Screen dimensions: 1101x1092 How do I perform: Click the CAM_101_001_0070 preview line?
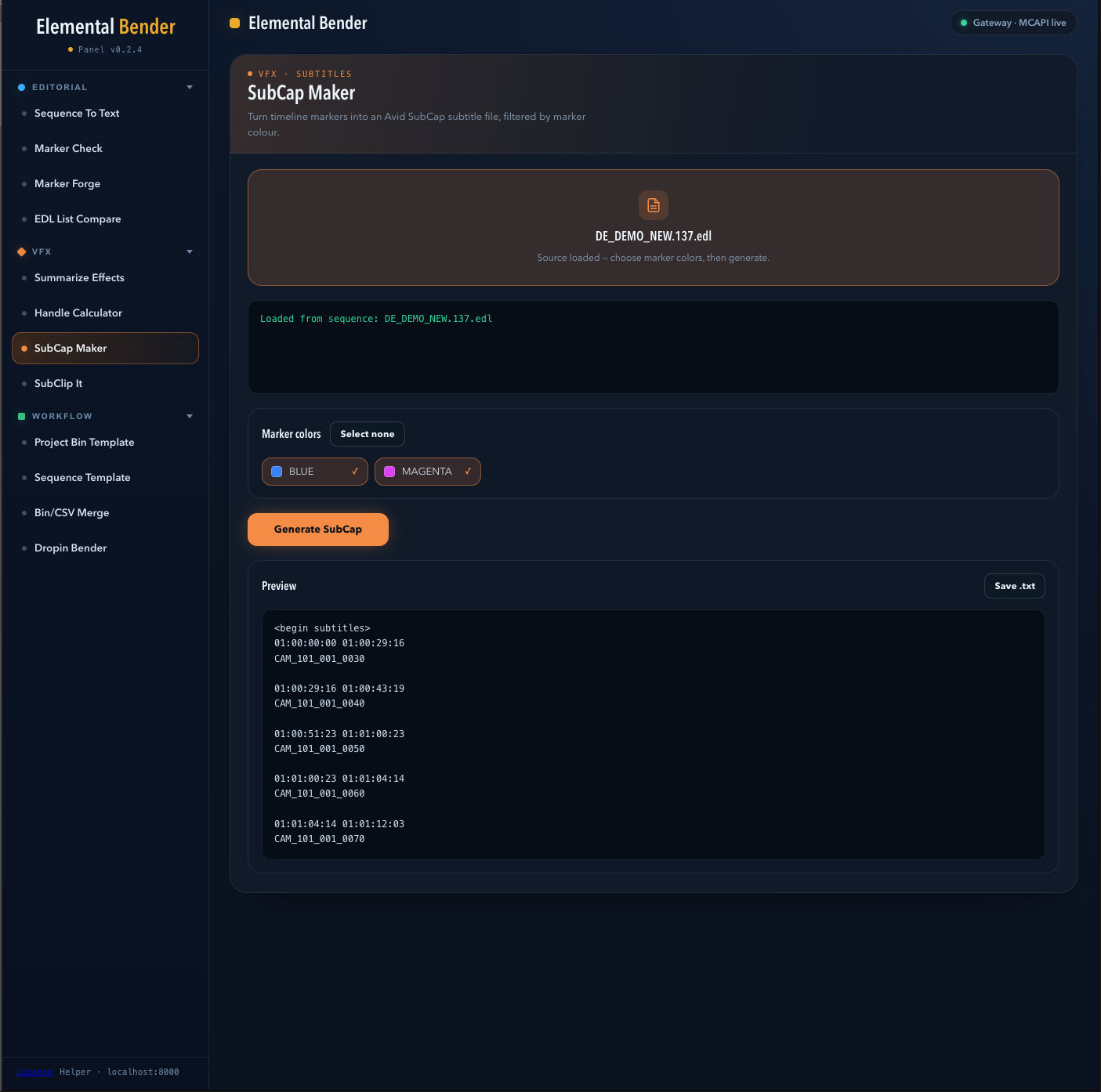coord(320,839)
